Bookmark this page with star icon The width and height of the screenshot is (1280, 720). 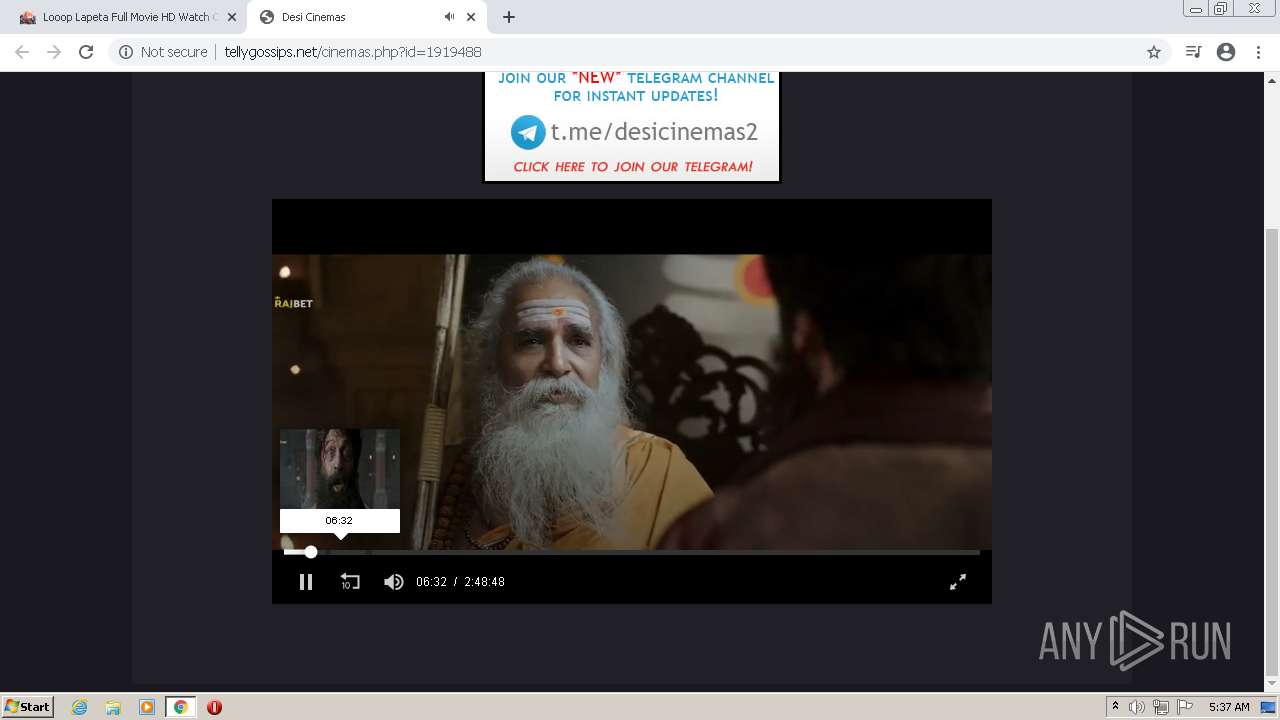1154,52
